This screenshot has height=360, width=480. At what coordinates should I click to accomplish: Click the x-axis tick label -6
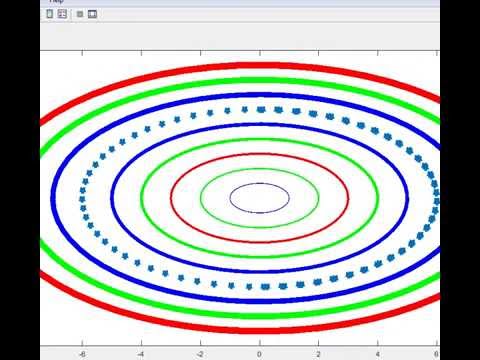coord(81,354)
